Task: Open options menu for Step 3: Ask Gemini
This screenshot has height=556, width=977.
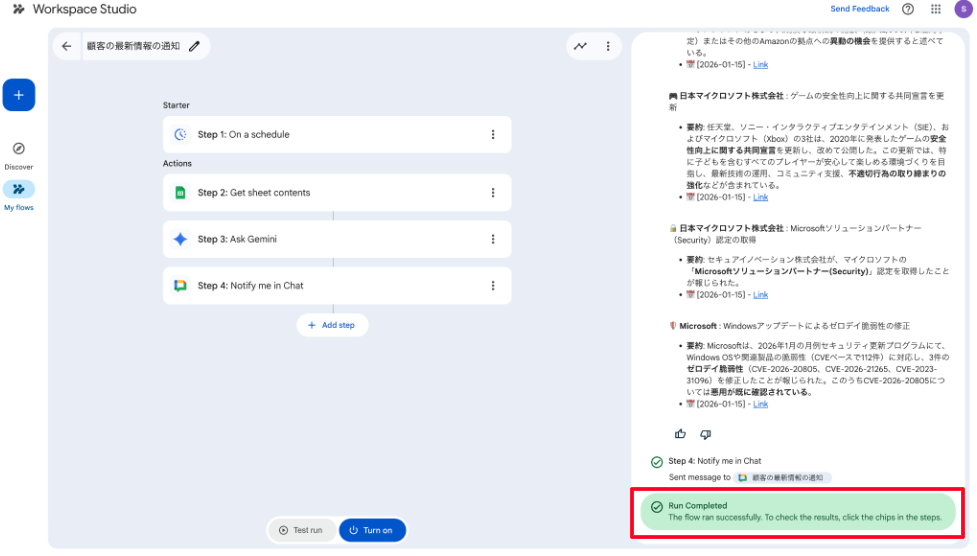Action: coord(493,239)
